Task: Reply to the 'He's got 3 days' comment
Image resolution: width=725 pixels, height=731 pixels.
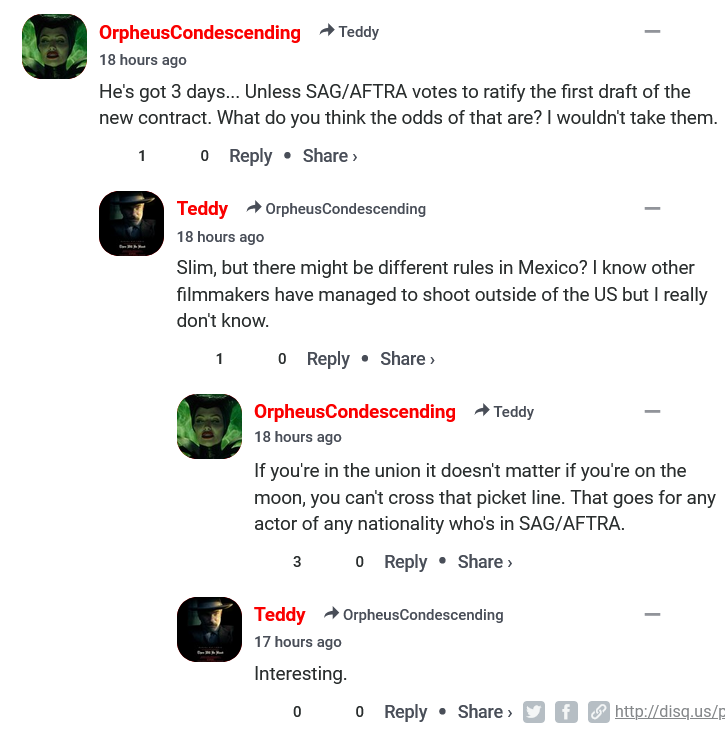Action: (250, 156)
